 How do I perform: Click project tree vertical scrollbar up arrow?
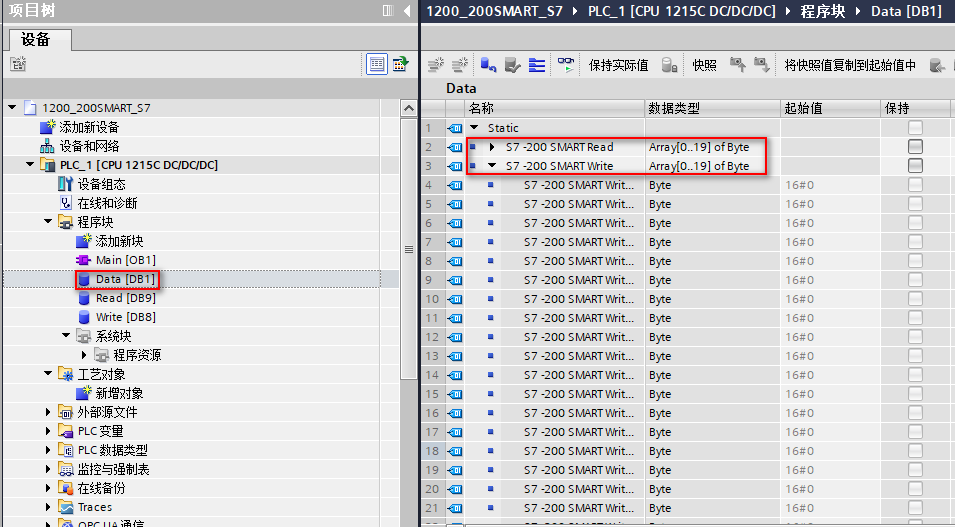(407, 108)
